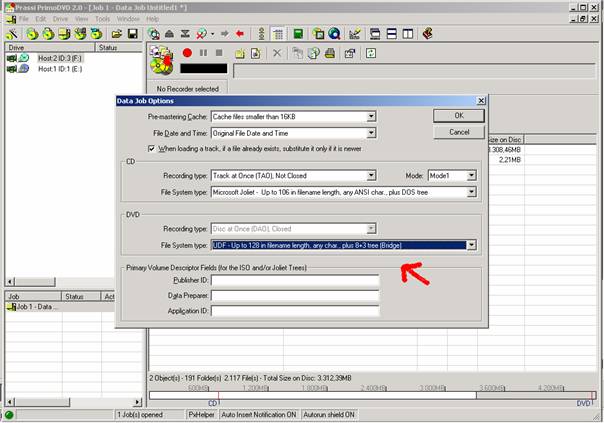Open the Pre-mastering Cache dropdown
This screenshot has width=604, height=423.
pos(370,117)
